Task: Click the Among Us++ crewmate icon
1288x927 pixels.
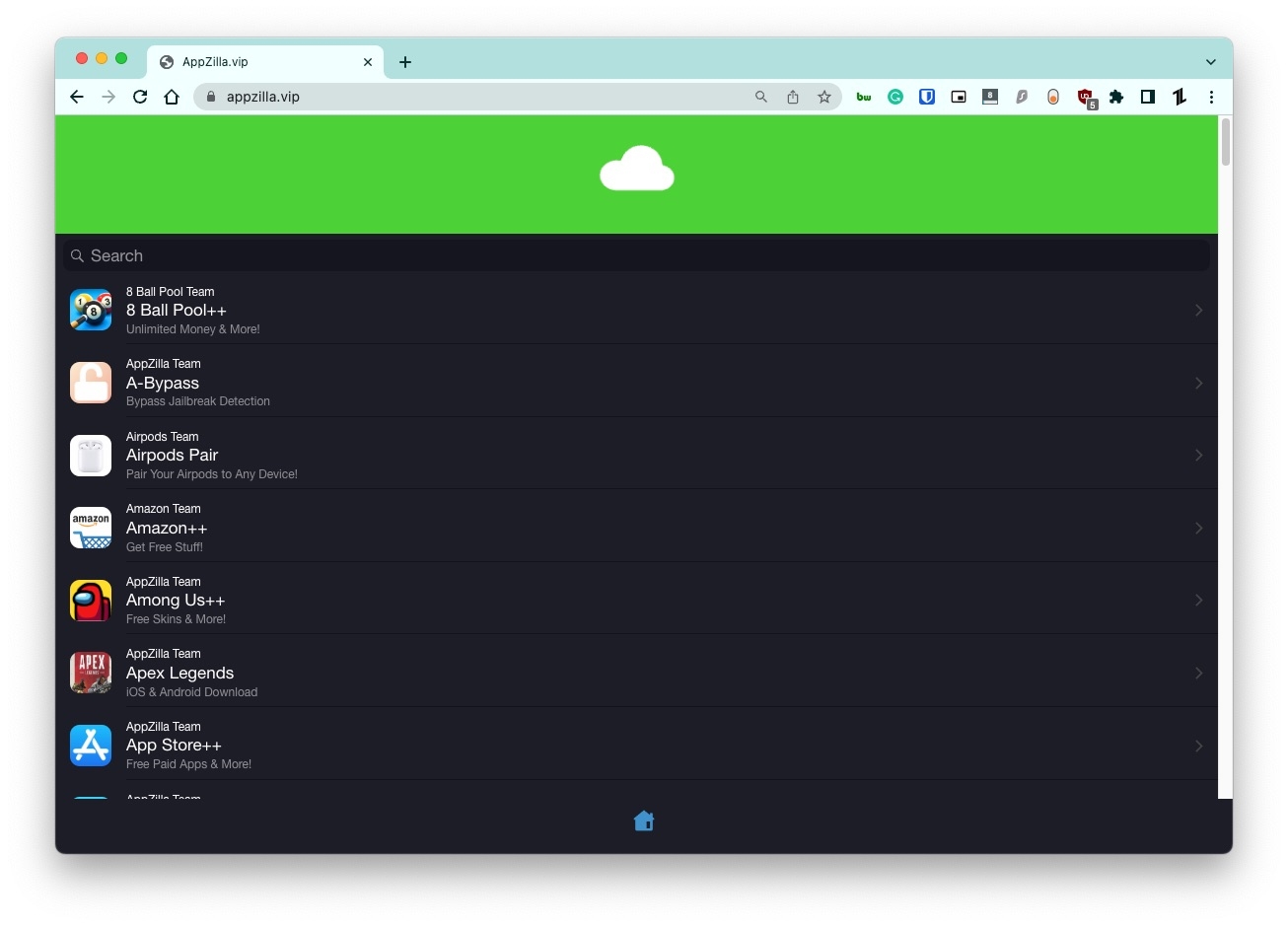Action: pyautogui.click(x=91, y=601)
